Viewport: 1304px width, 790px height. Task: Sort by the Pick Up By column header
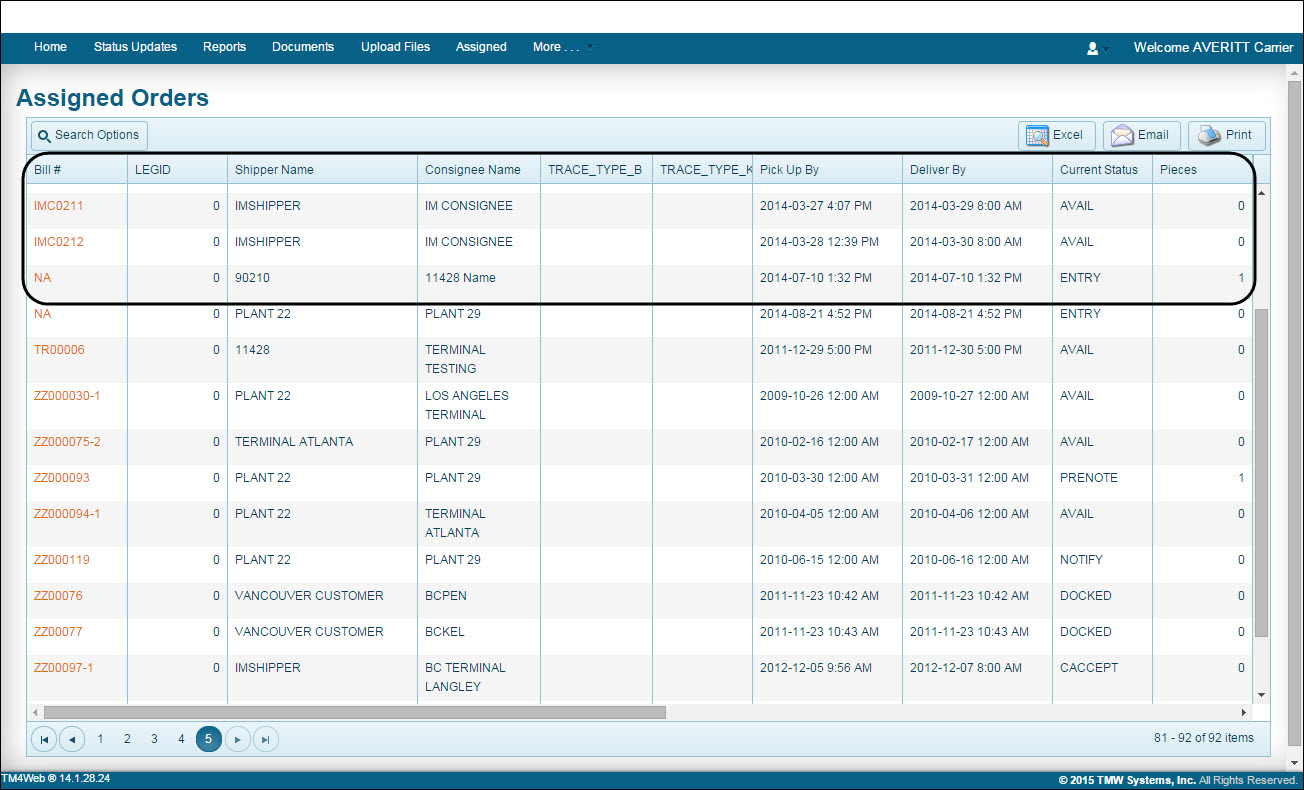(828, 170)
